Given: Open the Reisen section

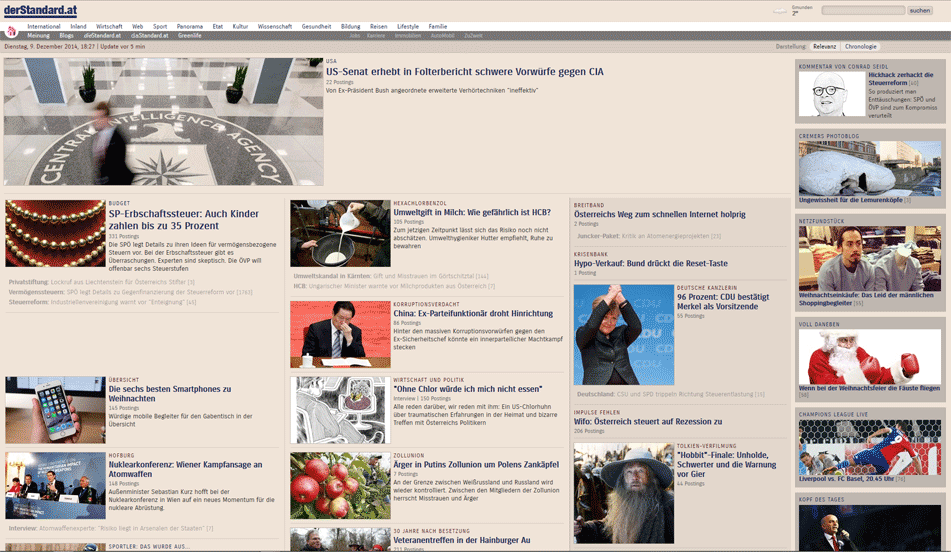Looking at the screenshot, I should [378, 27].
